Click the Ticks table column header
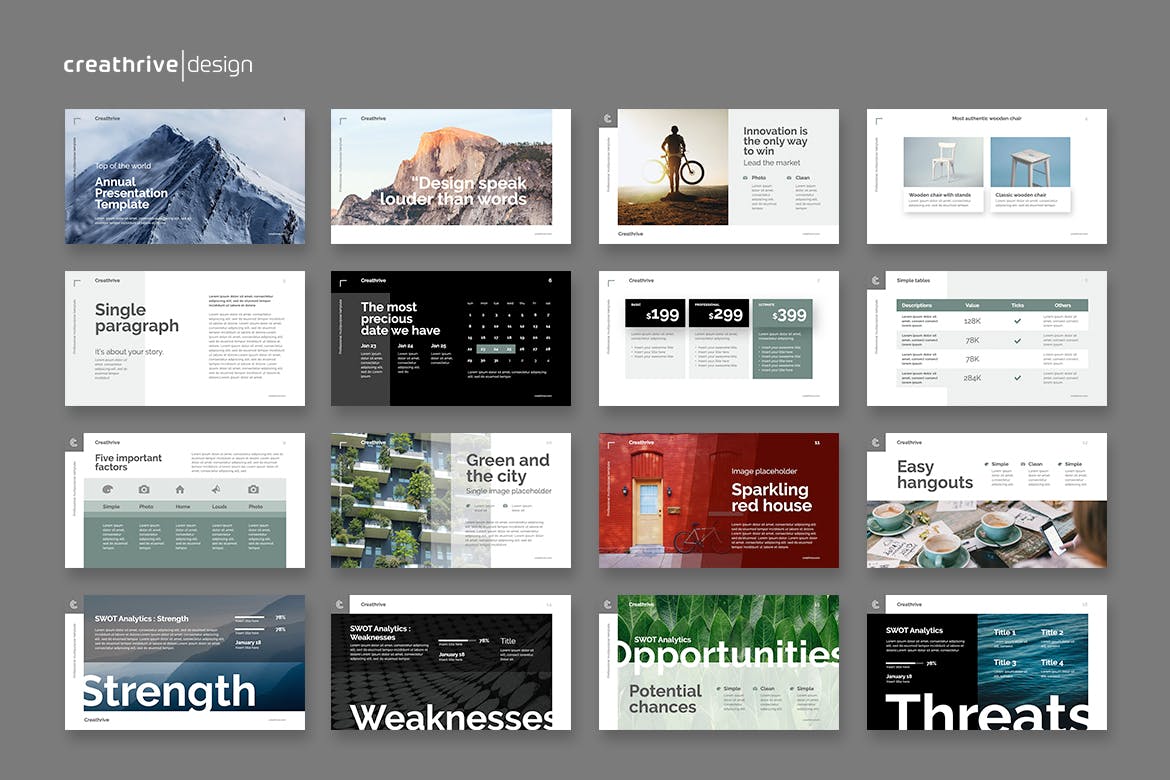1170x780 pixels. click(x=1017, y=305)
